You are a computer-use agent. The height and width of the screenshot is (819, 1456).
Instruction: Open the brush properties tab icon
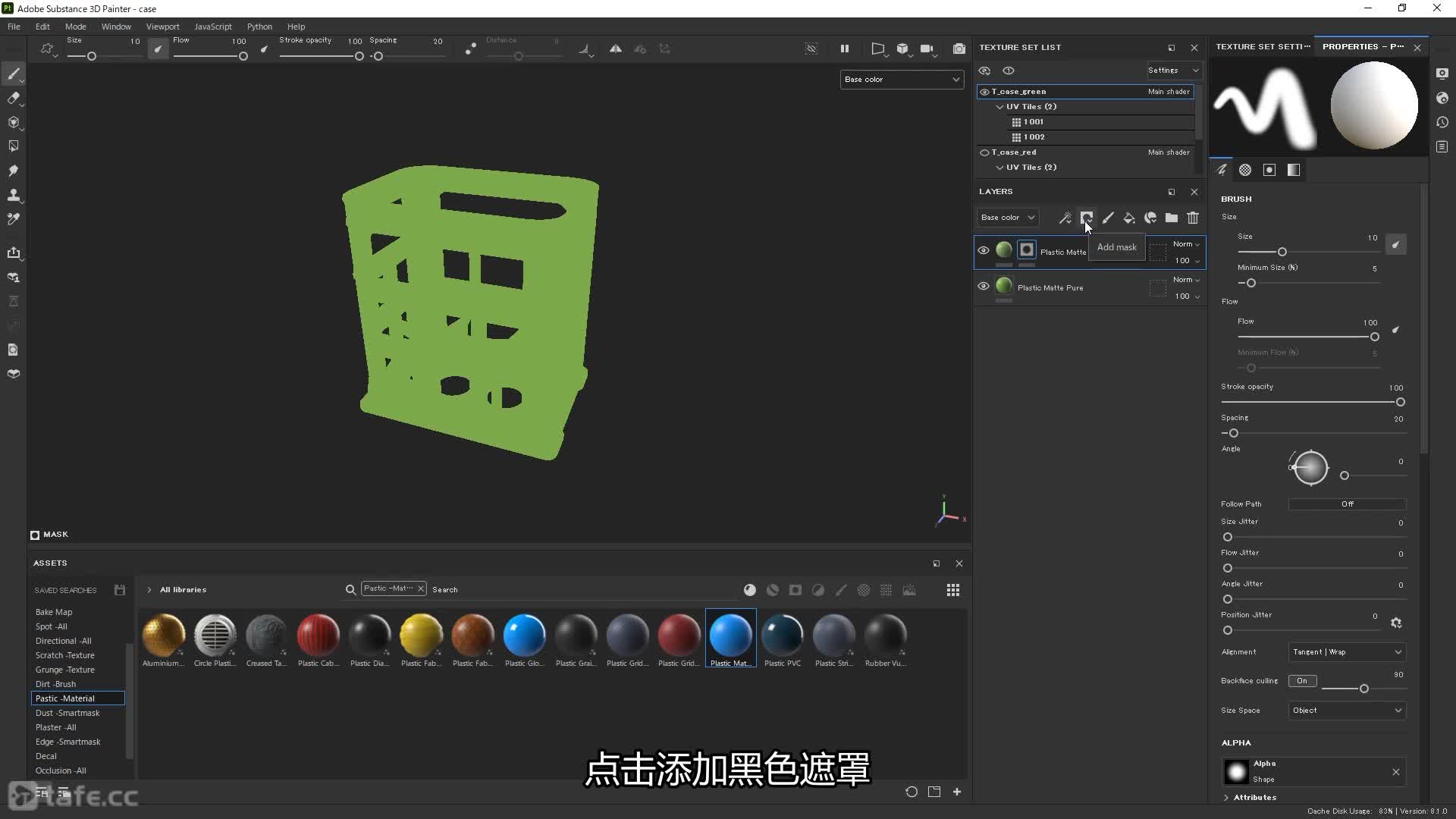click(1222, 170)
